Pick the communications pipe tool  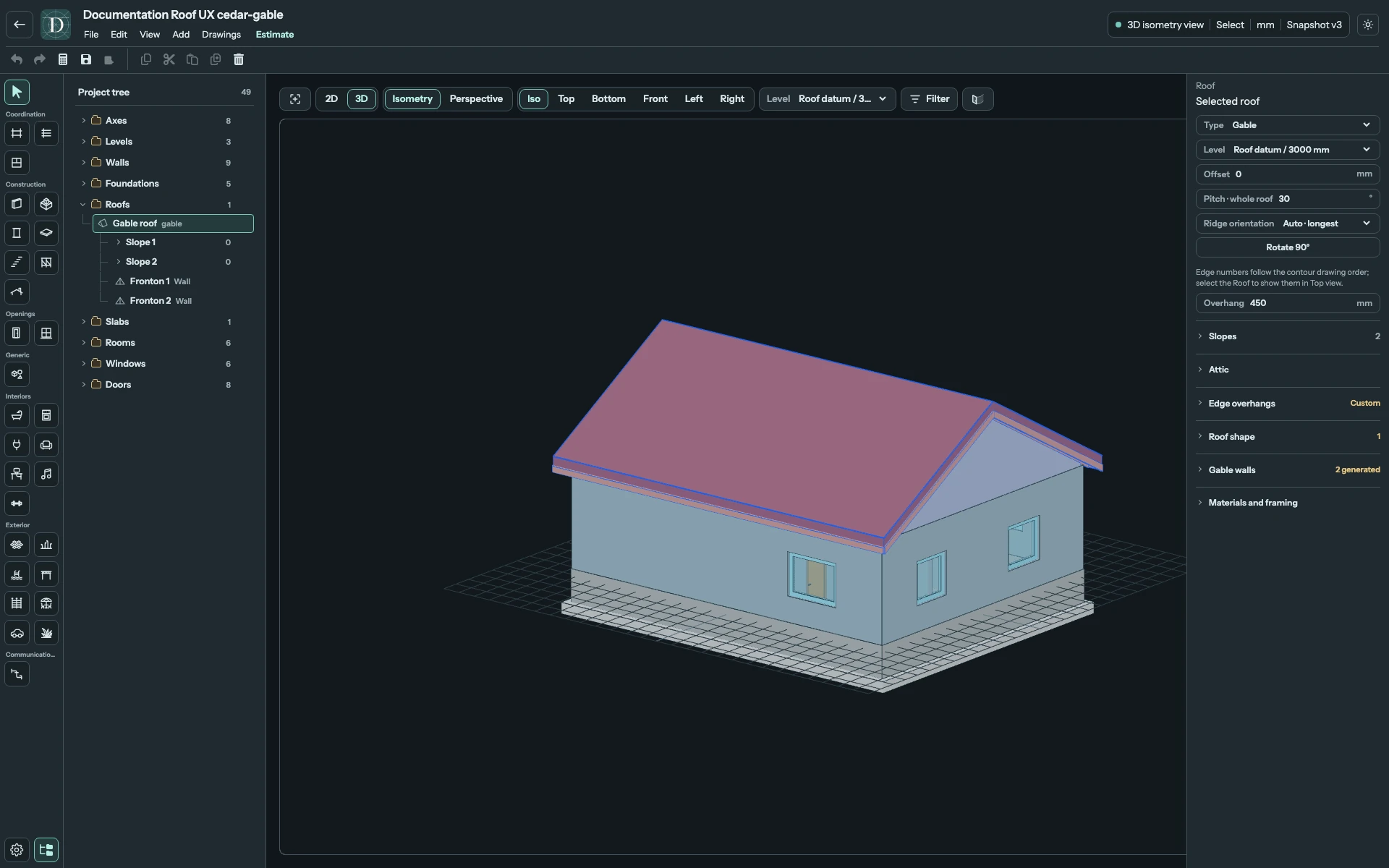(17, 674)
